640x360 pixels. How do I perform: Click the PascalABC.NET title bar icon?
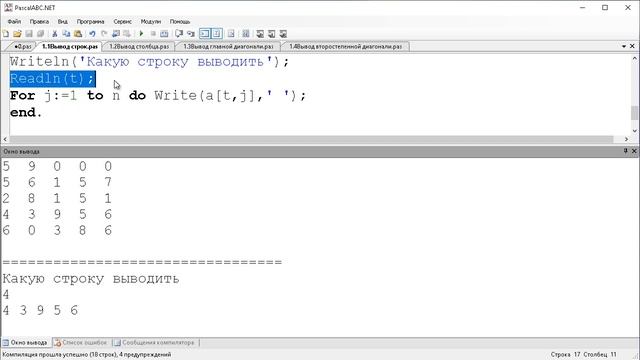[x=8, y=7]
